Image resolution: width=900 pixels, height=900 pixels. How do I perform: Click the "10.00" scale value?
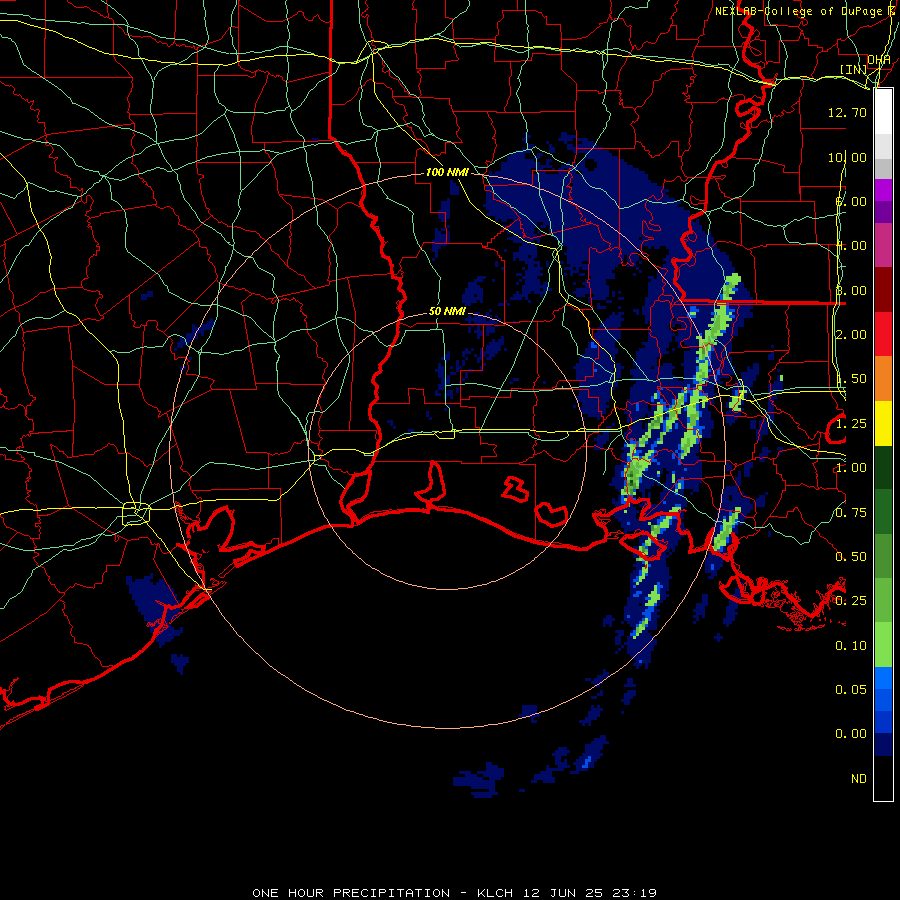[847, 157]
